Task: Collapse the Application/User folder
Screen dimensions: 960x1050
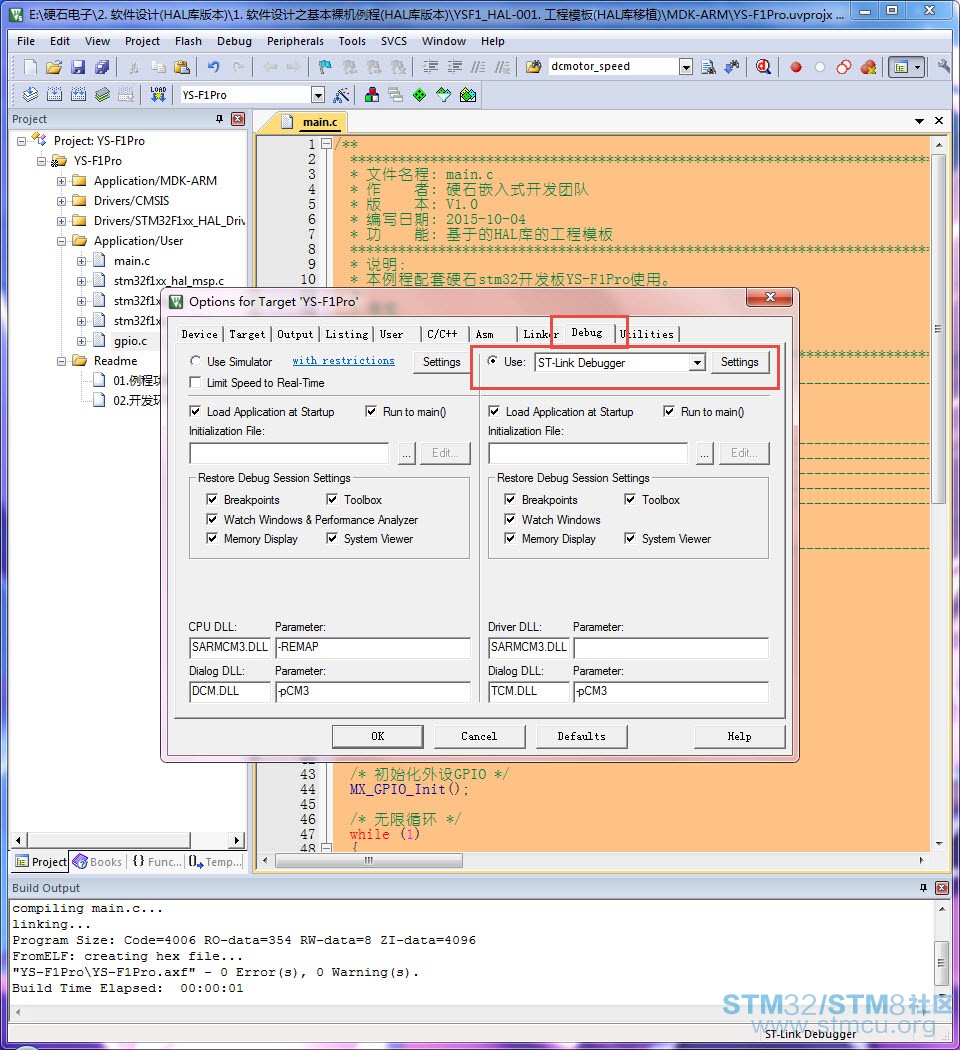Action: pos(62,241)
